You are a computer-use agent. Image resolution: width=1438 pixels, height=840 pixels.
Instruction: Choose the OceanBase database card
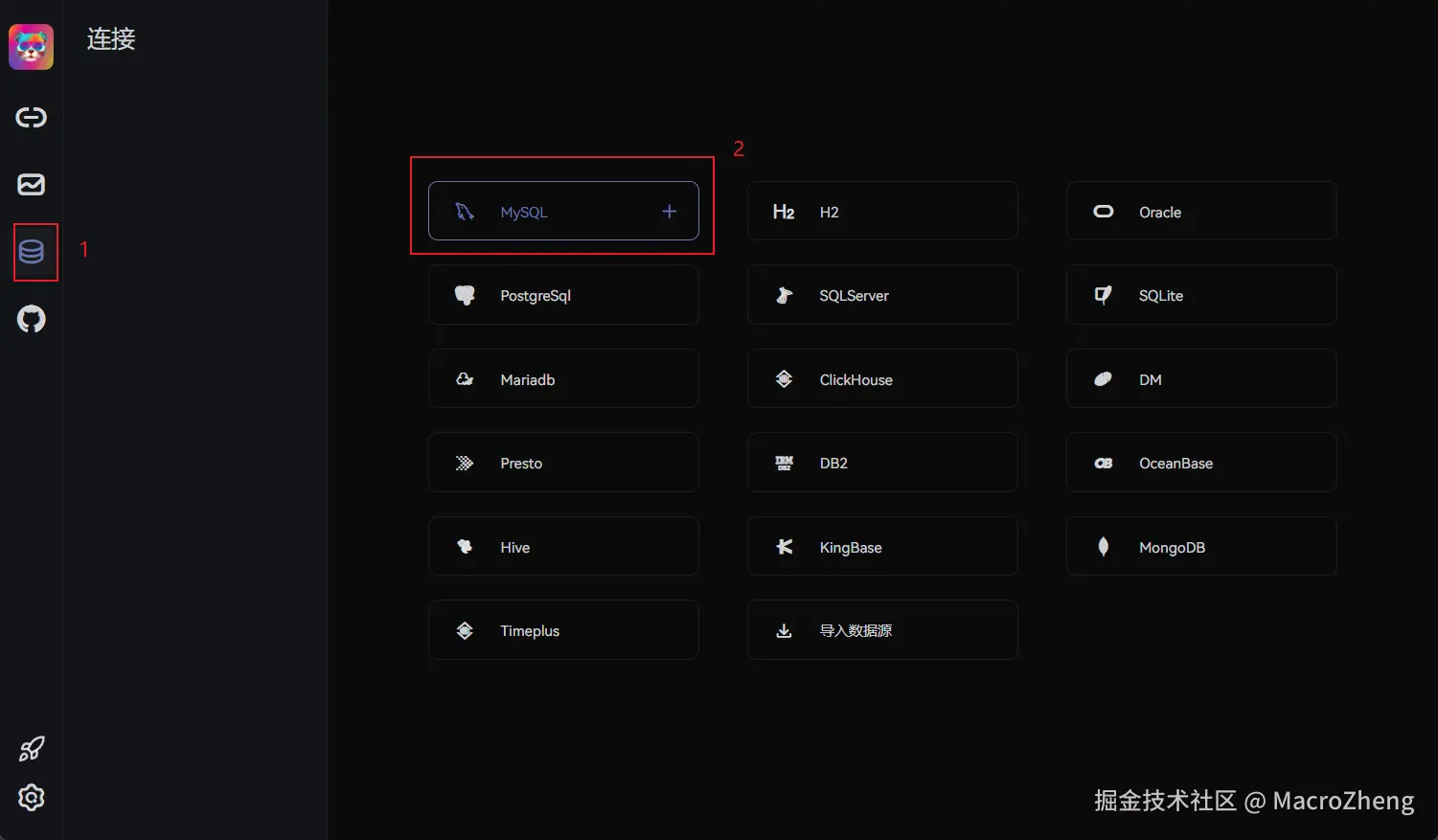coord(1200,463)
